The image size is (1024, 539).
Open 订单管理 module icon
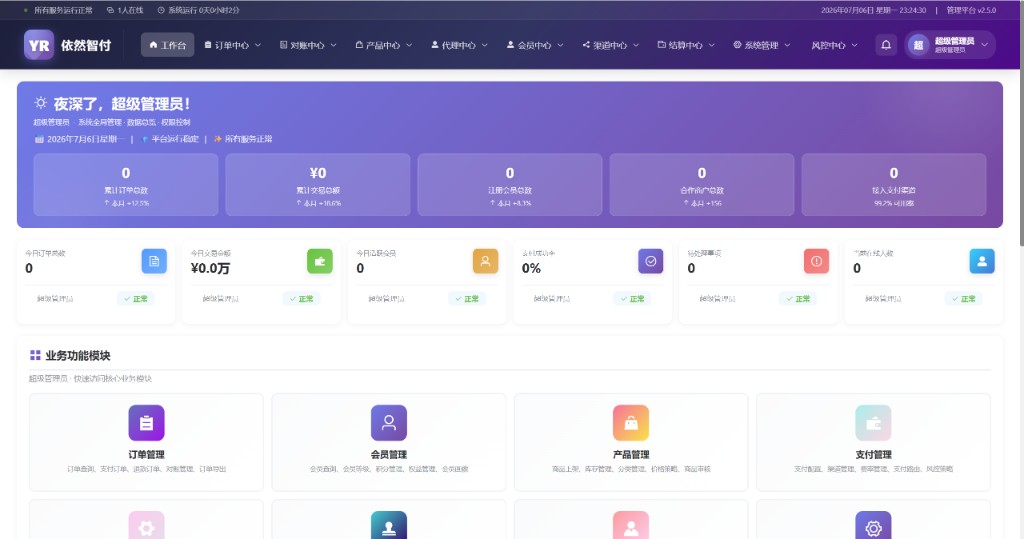click(x=146, y=423)
